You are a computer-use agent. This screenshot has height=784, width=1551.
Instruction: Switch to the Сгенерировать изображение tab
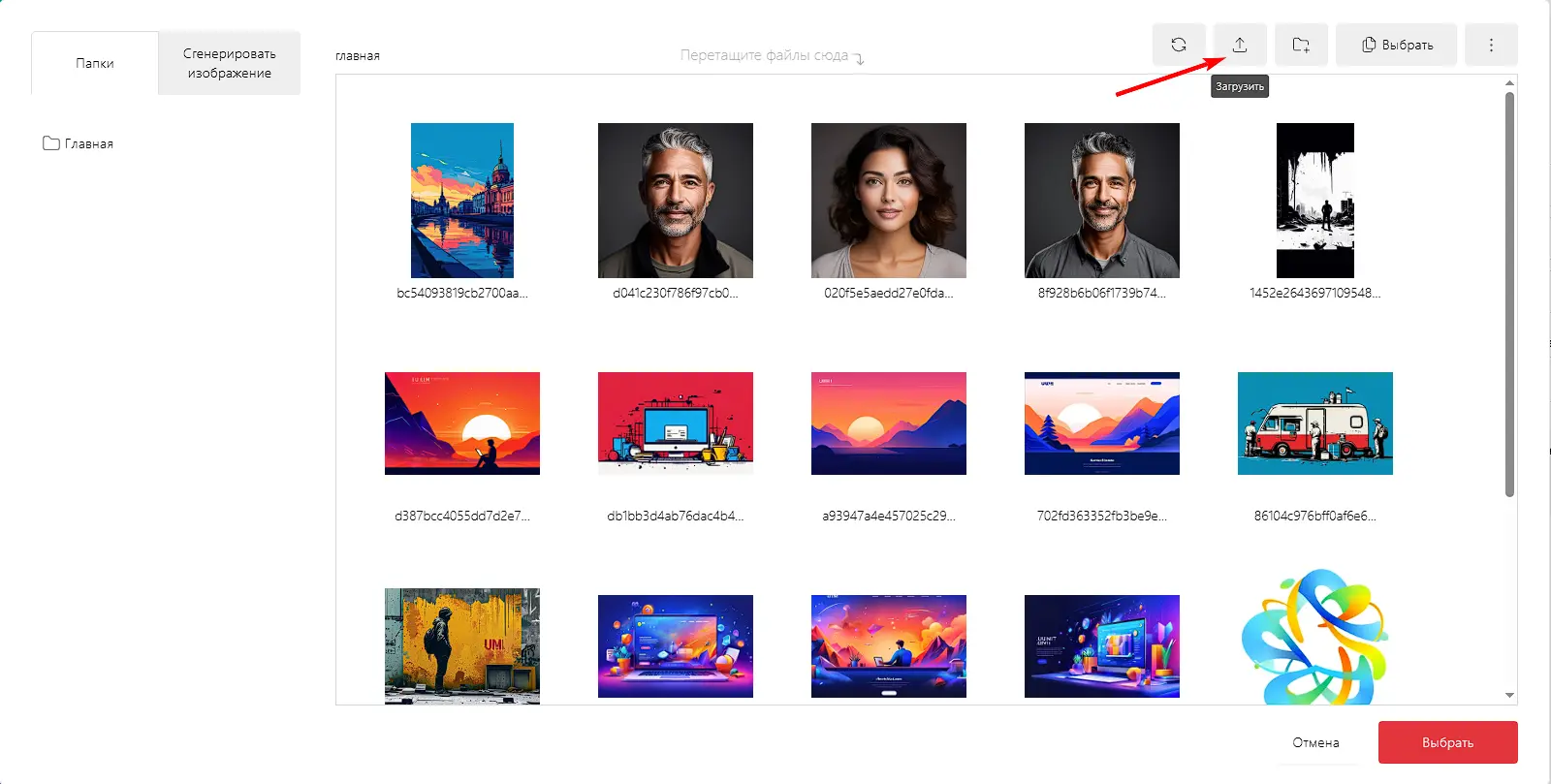[x=230, y=63]
